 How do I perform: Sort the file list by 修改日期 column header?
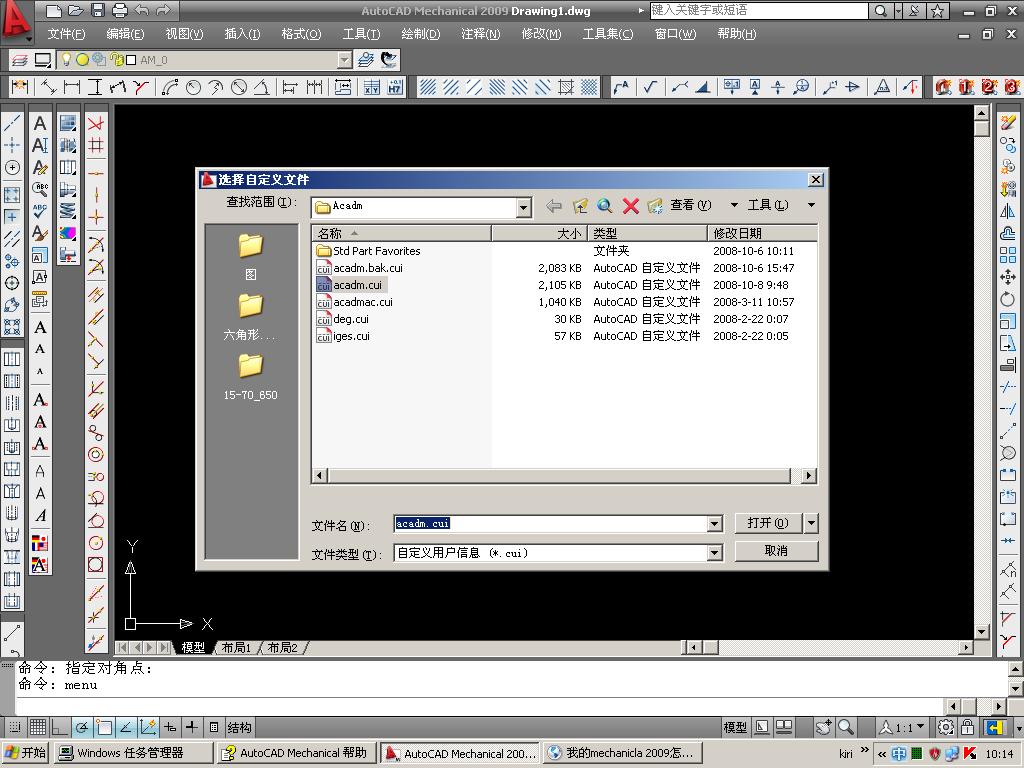[x=761, y=233]
